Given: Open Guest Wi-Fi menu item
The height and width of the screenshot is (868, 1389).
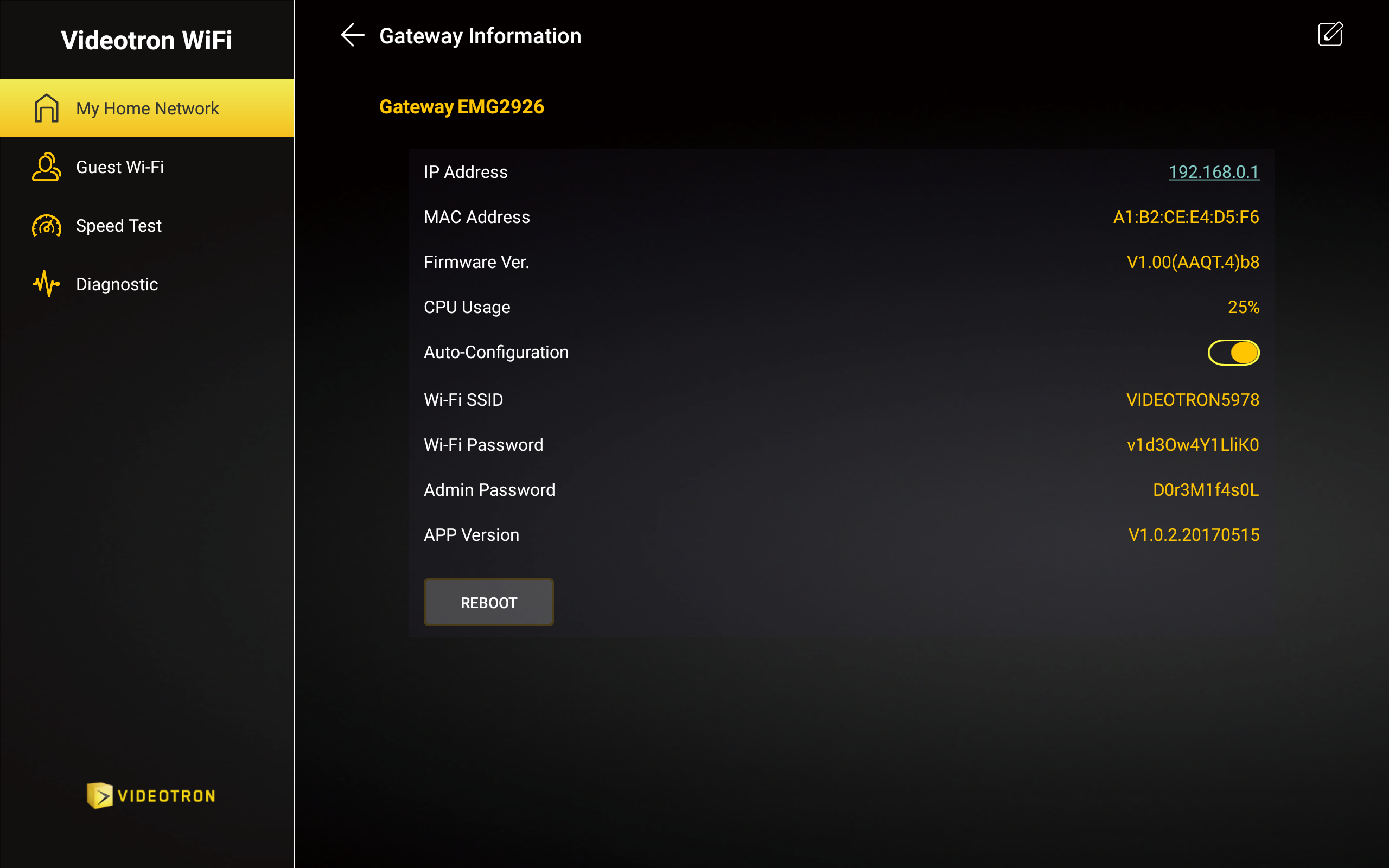Looking at the screenshot, I should 147,167.
